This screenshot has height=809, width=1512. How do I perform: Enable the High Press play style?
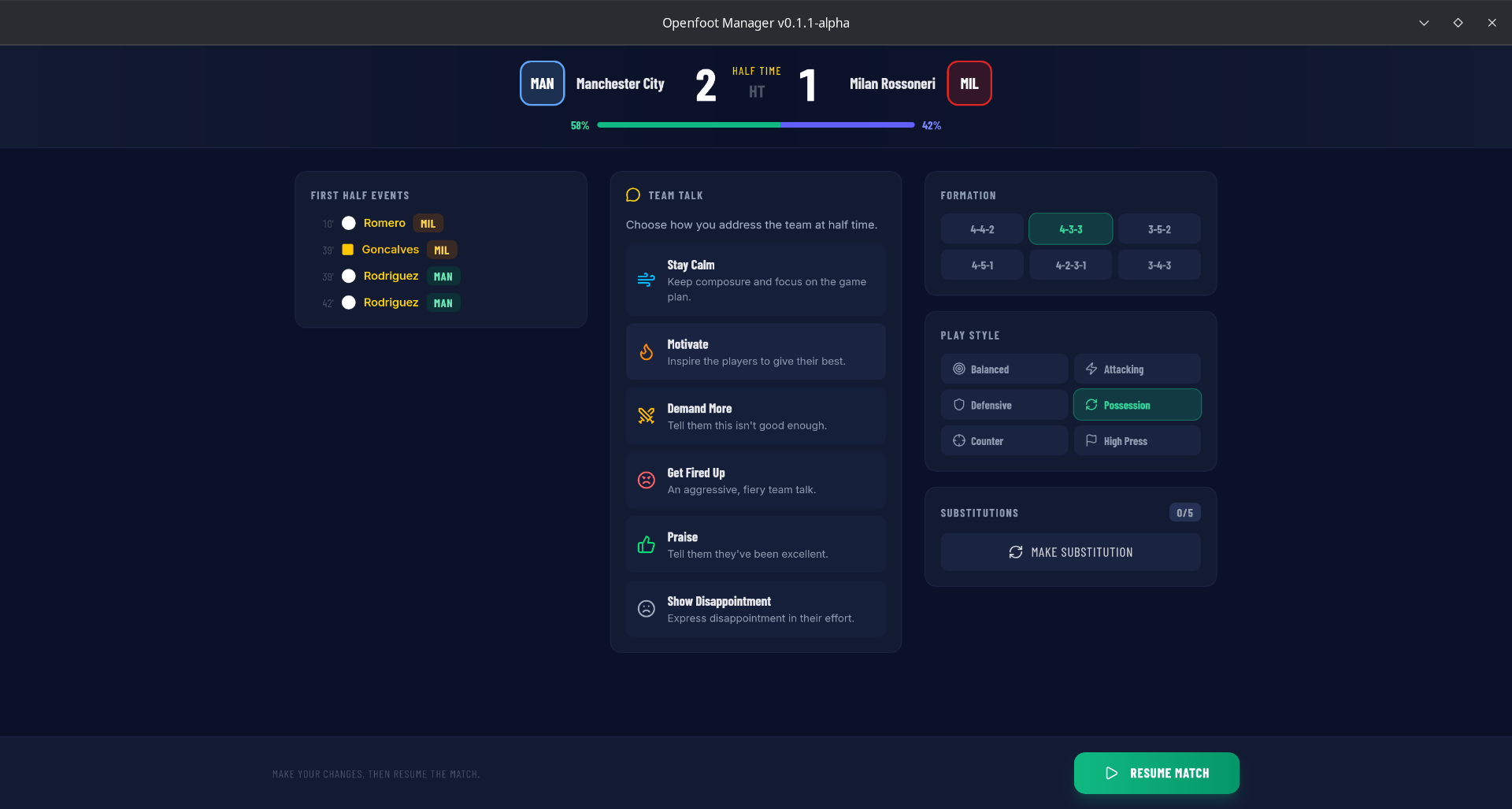point(1137,441)
